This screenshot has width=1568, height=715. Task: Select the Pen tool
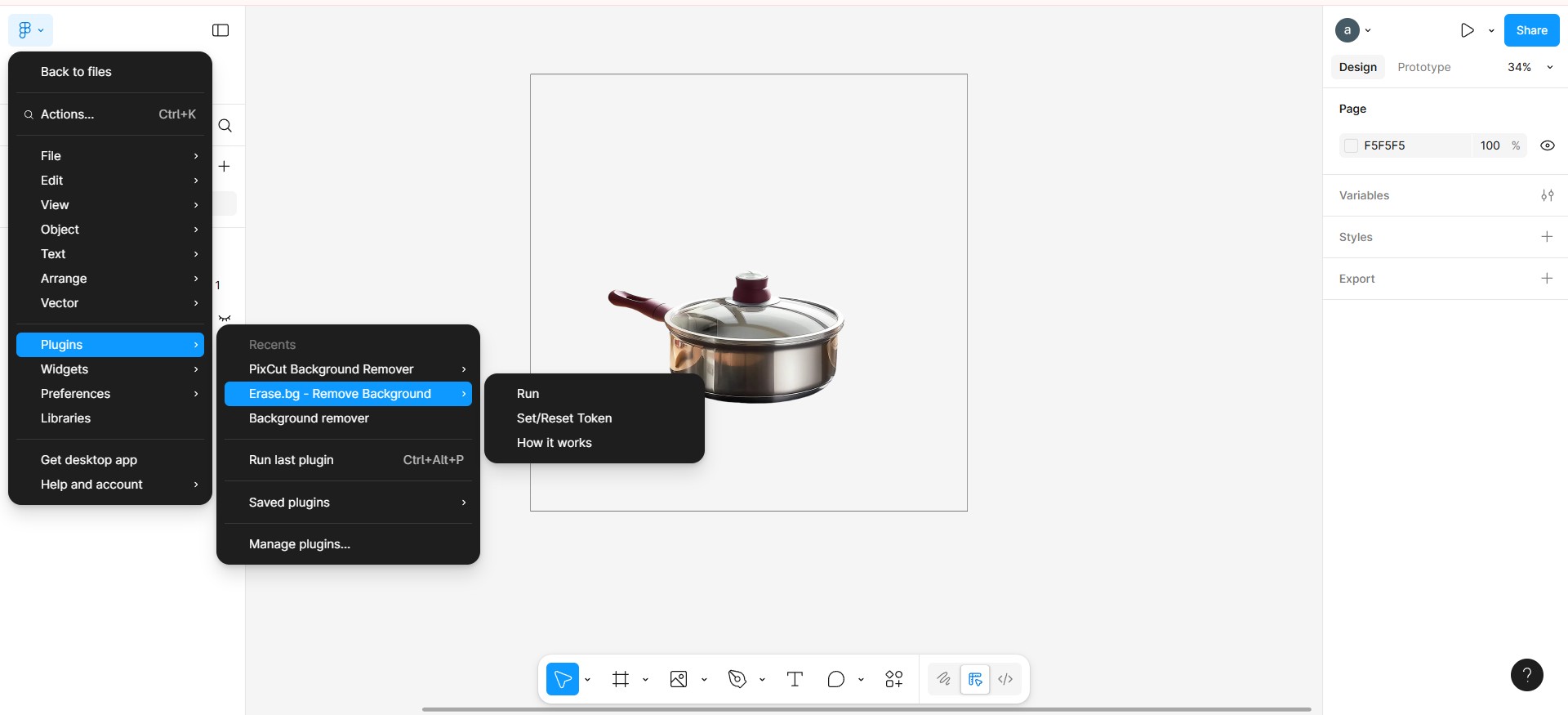pyautogui.click(x=737, y=679)
